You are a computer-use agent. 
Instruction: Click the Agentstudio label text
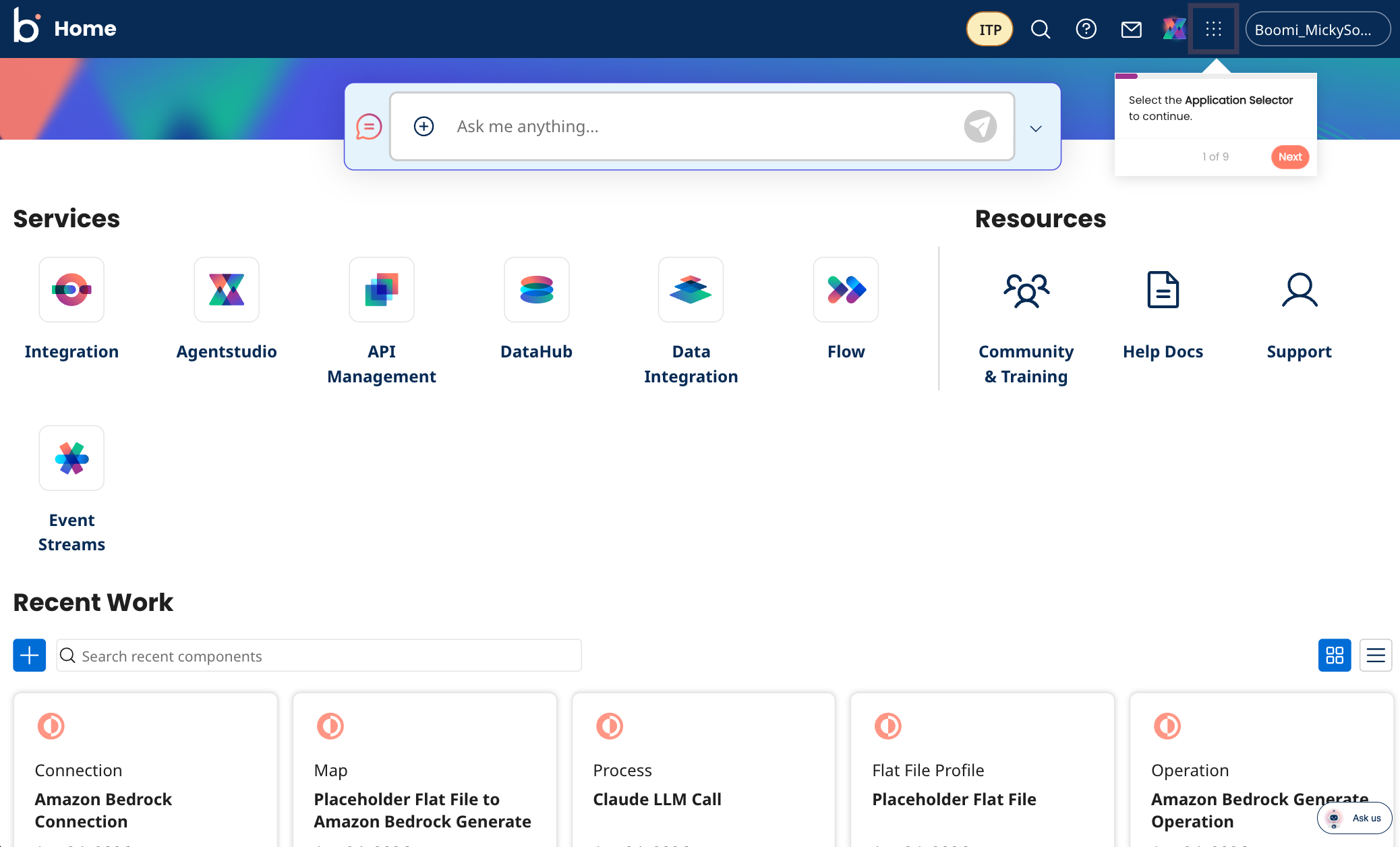coord(227,351)
